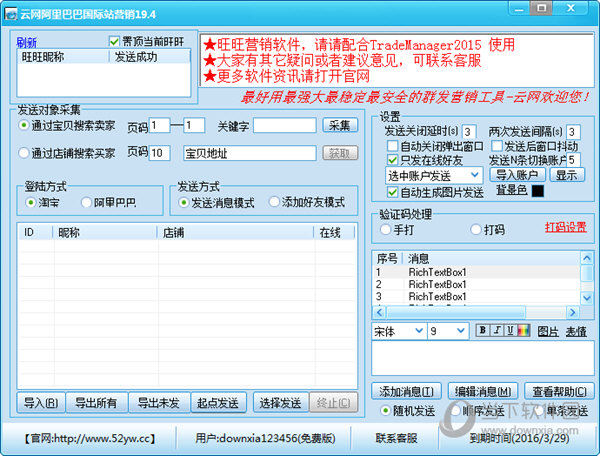This screenshot has width=600, height=456.
Task: Click the 旺旺昵称 column header
Action: point(63,57)
